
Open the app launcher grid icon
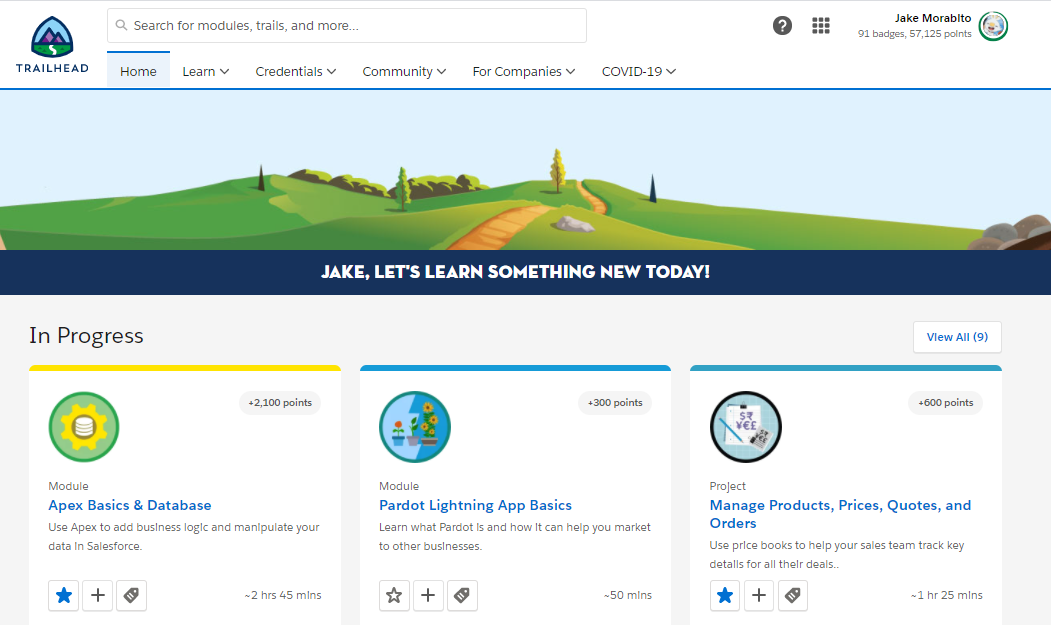tap(821, 25)
